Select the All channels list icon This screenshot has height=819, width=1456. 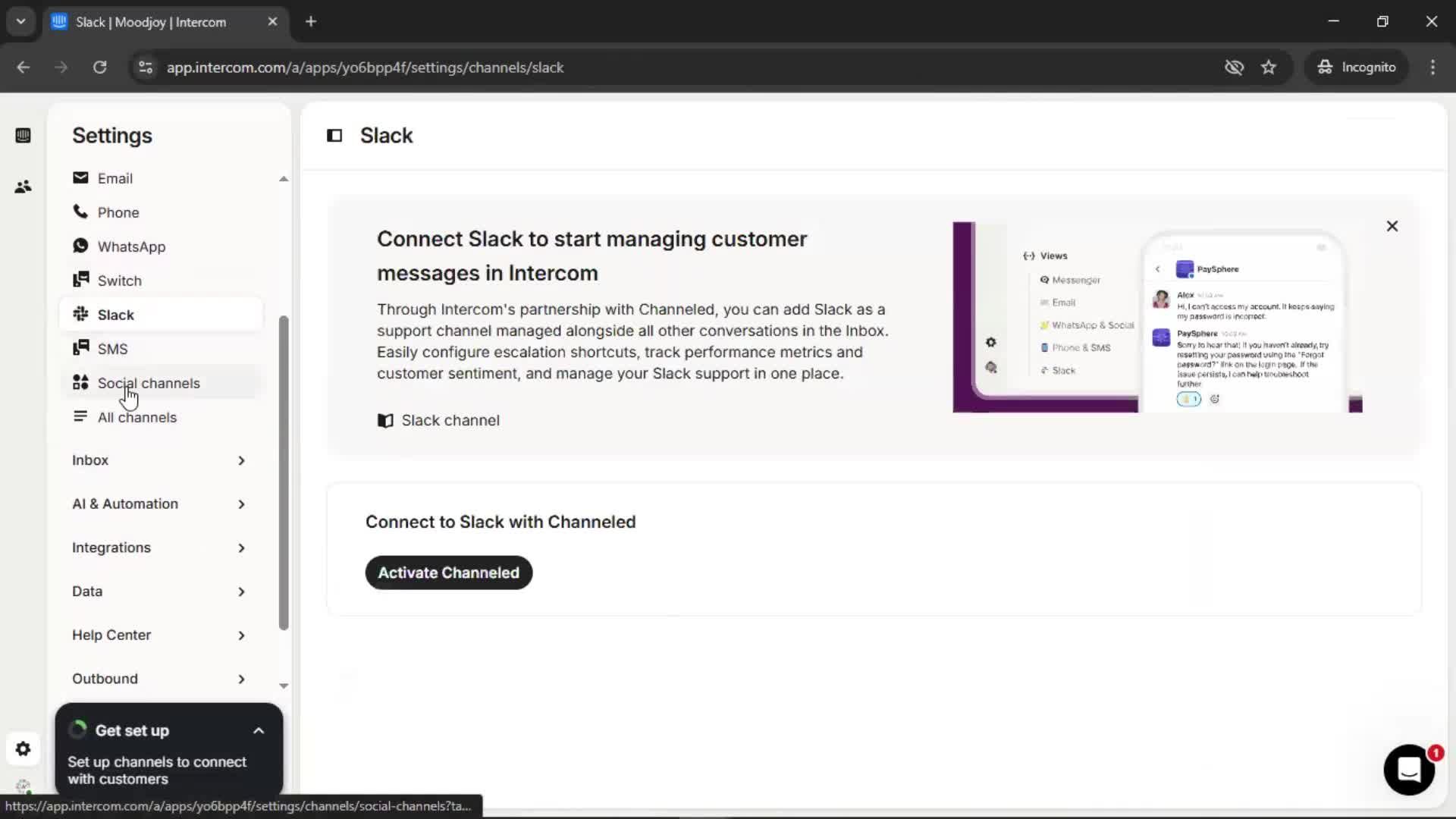click(x=80, y=416)
